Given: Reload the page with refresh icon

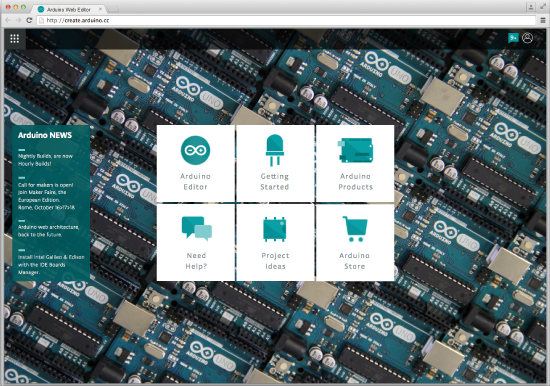Looking at the screenshot, I should 29,20.
